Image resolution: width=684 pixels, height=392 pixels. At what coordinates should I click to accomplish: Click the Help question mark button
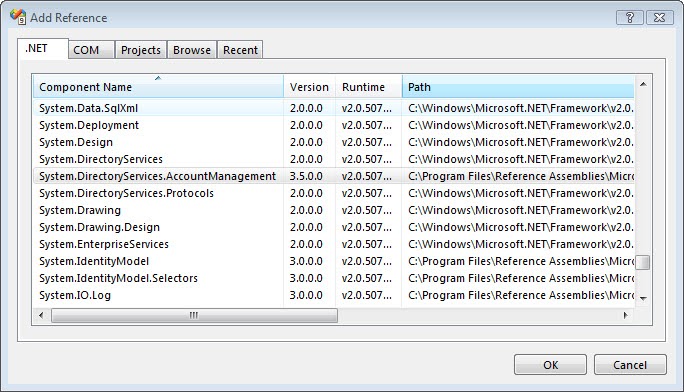click(629, 17)
